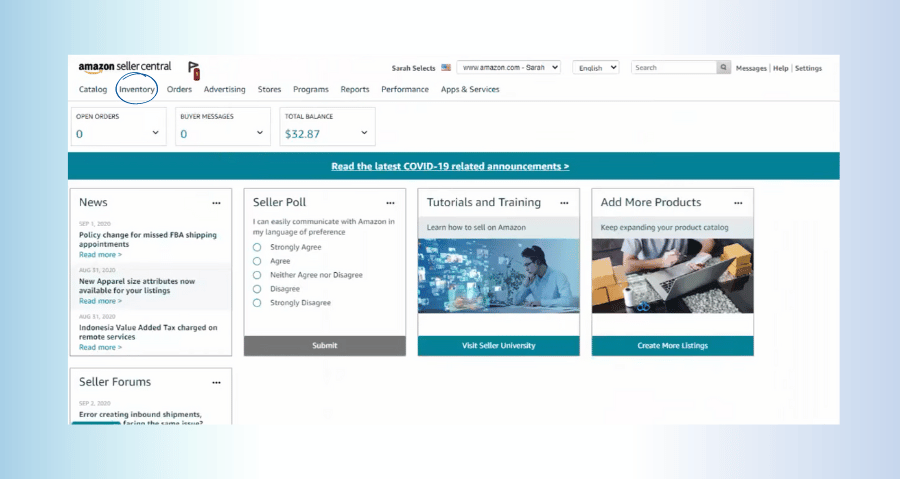Open the Programs menu
900x479 pixels.
tap(311, 89)
